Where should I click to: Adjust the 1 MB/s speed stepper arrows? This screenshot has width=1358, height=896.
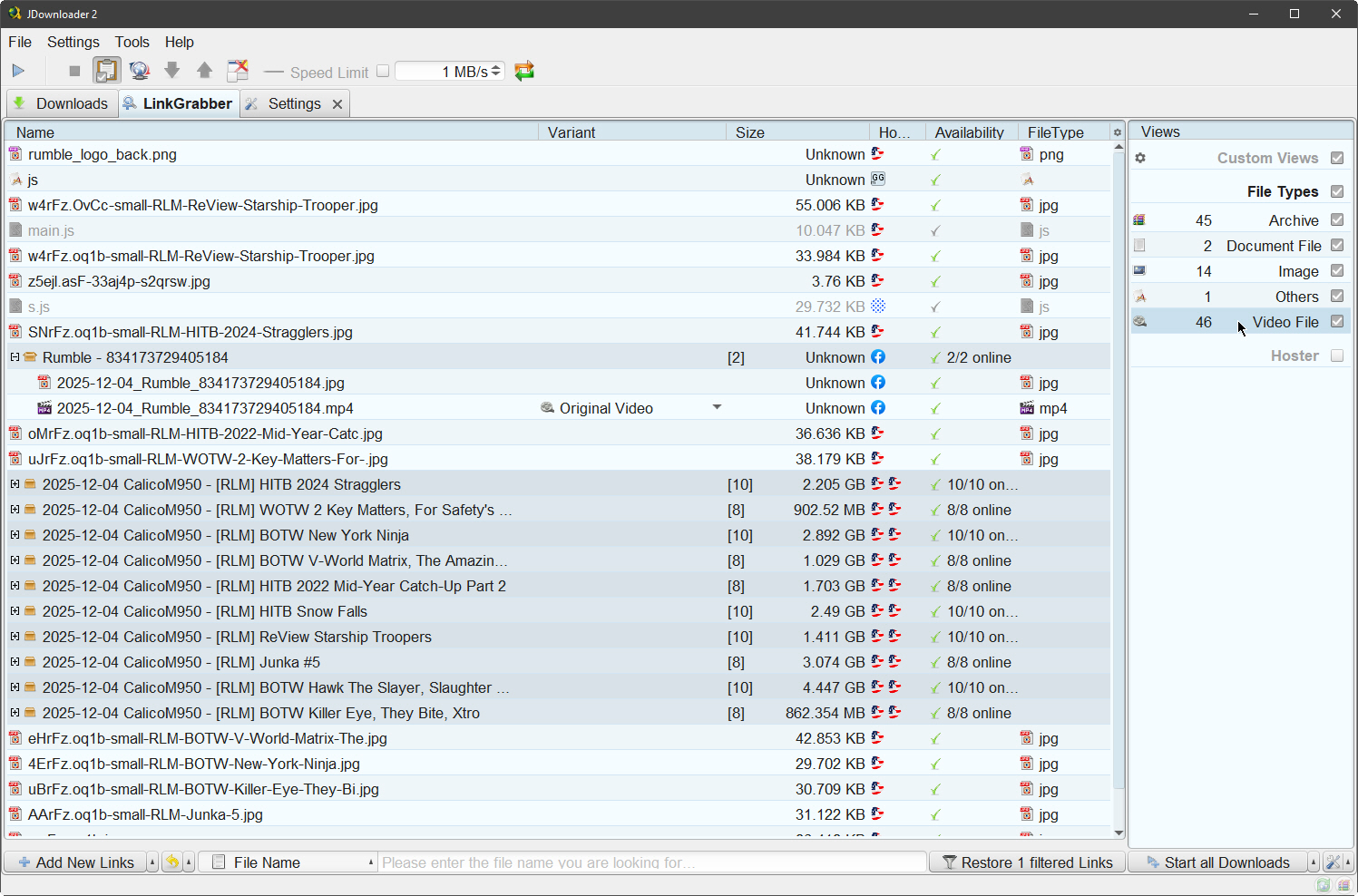click(496, 71)
